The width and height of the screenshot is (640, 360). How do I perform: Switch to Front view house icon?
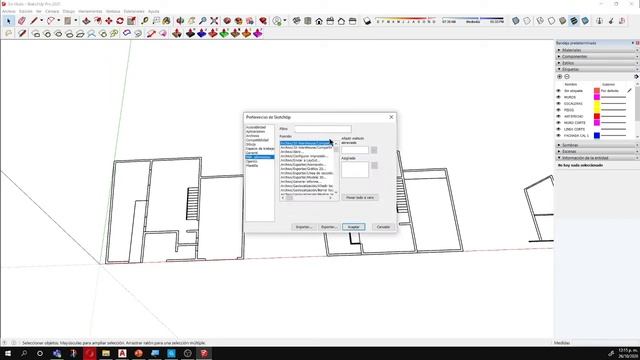[x=319, y=21]
